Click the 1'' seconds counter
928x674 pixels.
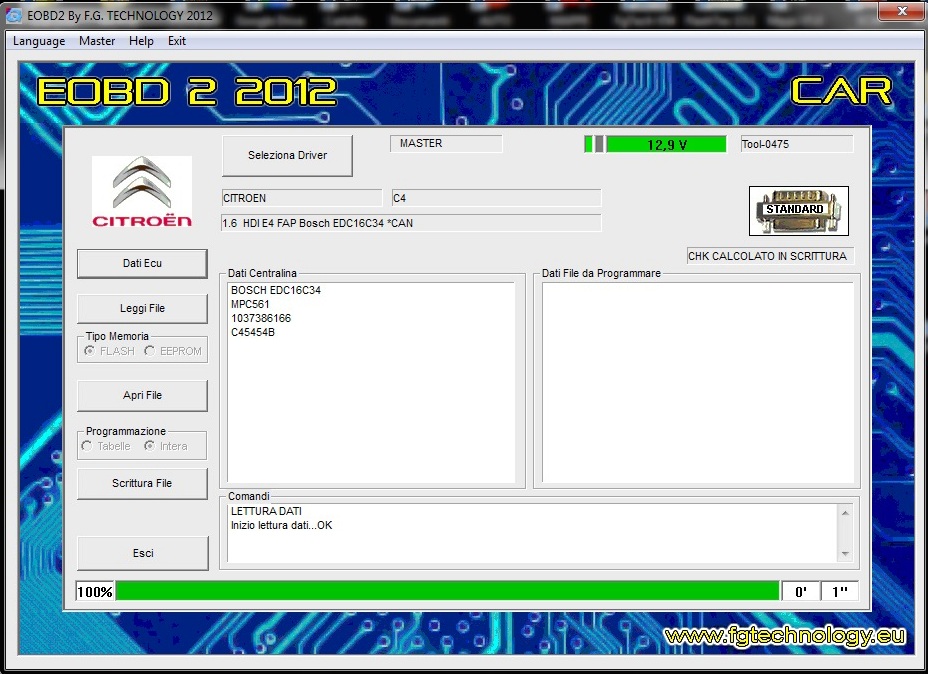pos(839,591)
